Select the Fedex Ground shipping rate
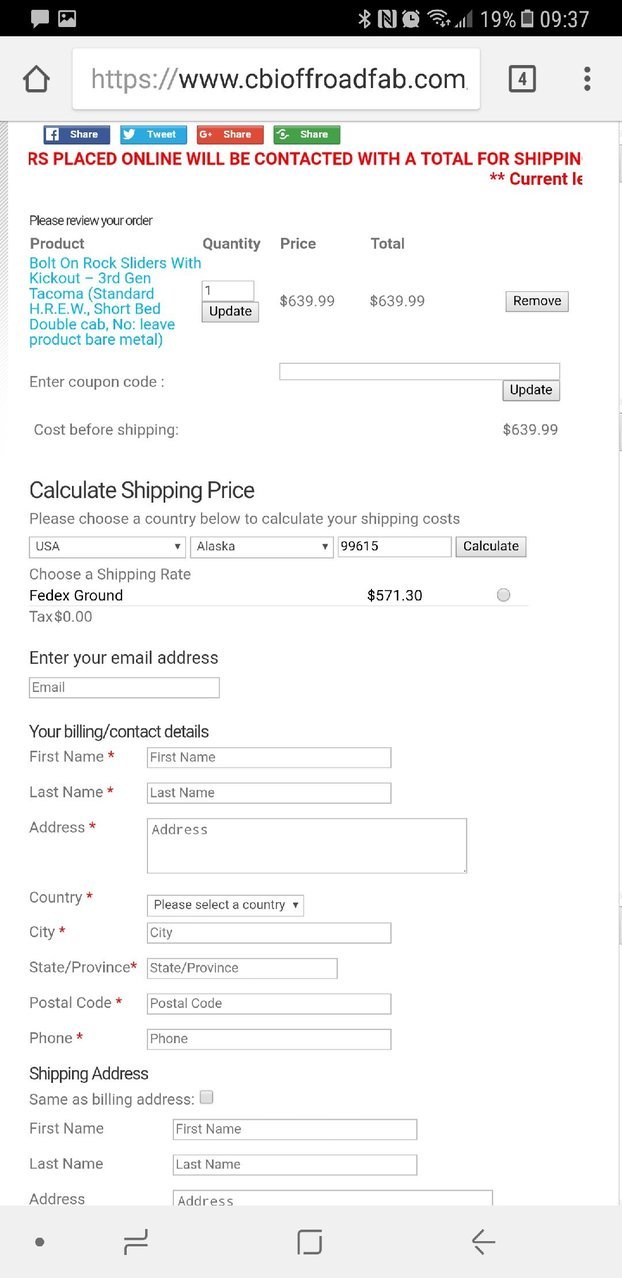 point(503,595)
